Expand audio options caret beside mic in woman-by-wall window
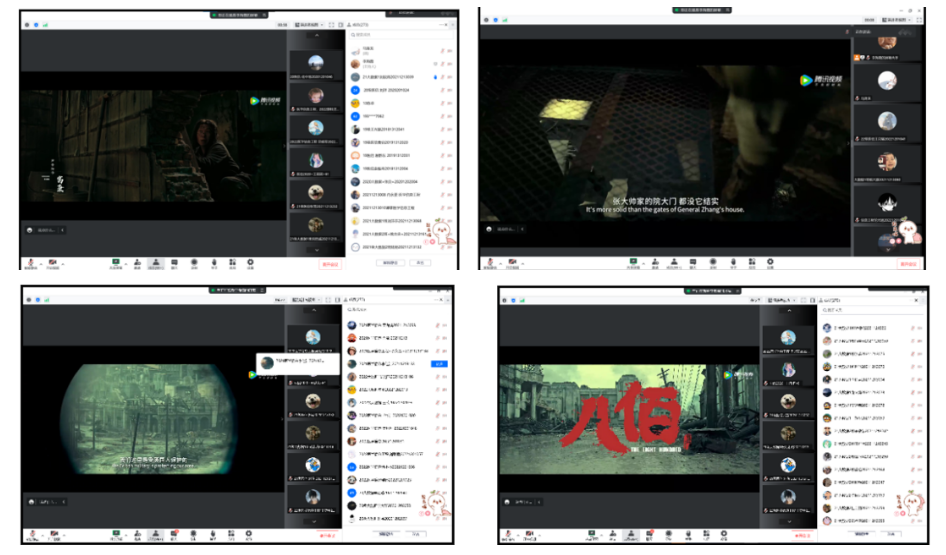Viewport: 946px width, 555px height. point(41,264)
